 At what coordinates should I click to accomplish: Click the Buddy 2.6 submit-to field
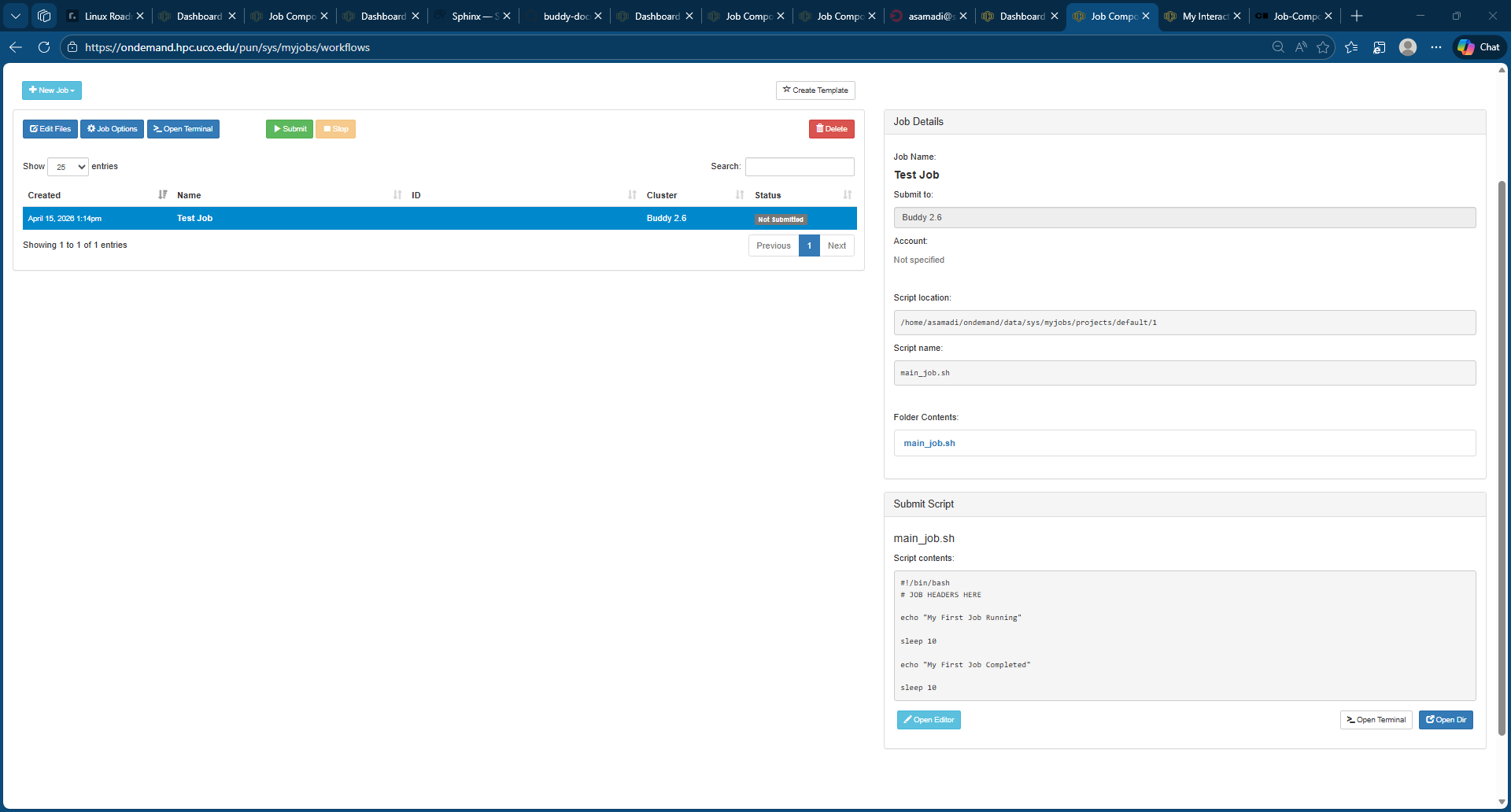(x=1184, y=218)
